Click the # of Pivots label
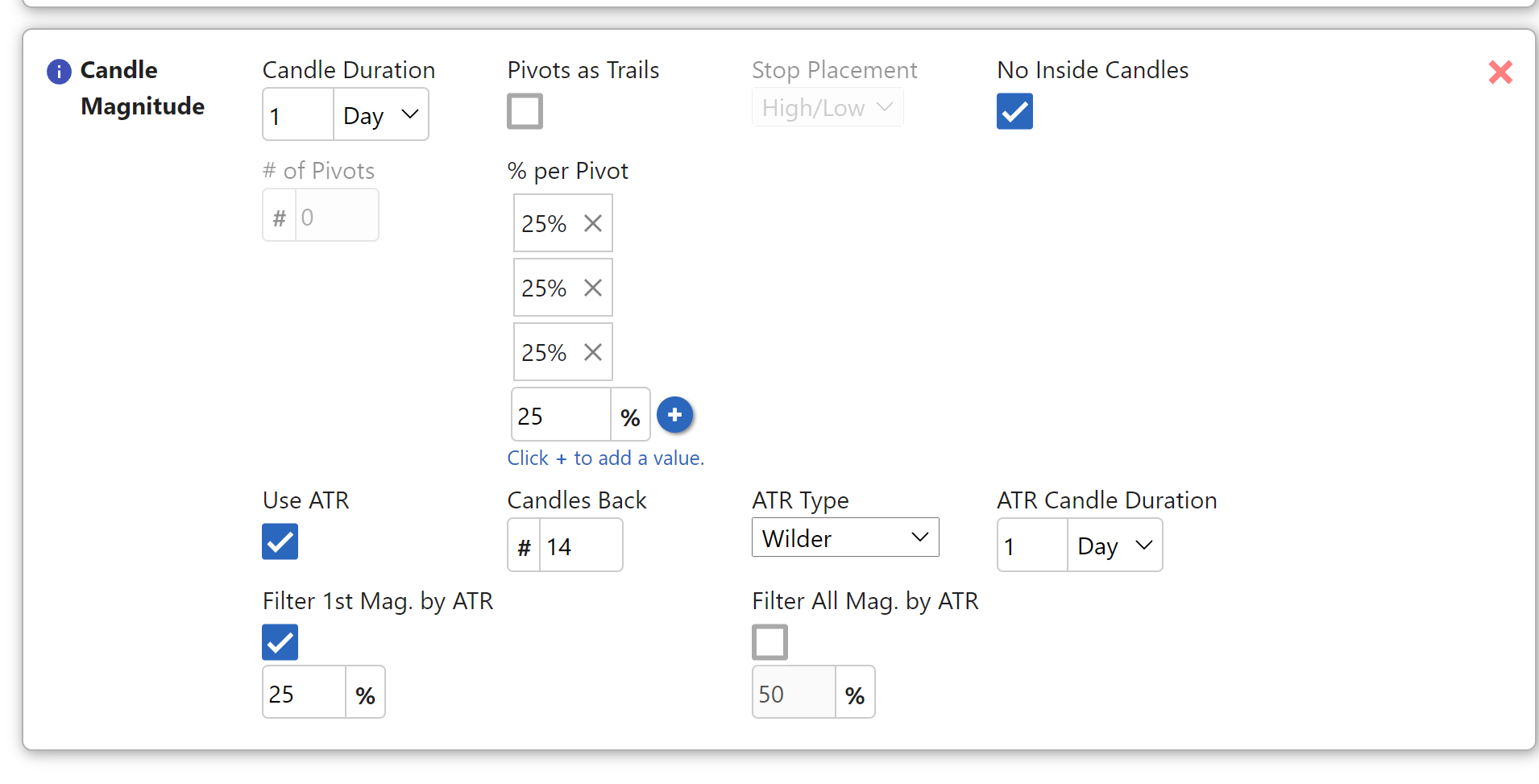This screenshot has height=784, width=1539. (x=319, y=171)
